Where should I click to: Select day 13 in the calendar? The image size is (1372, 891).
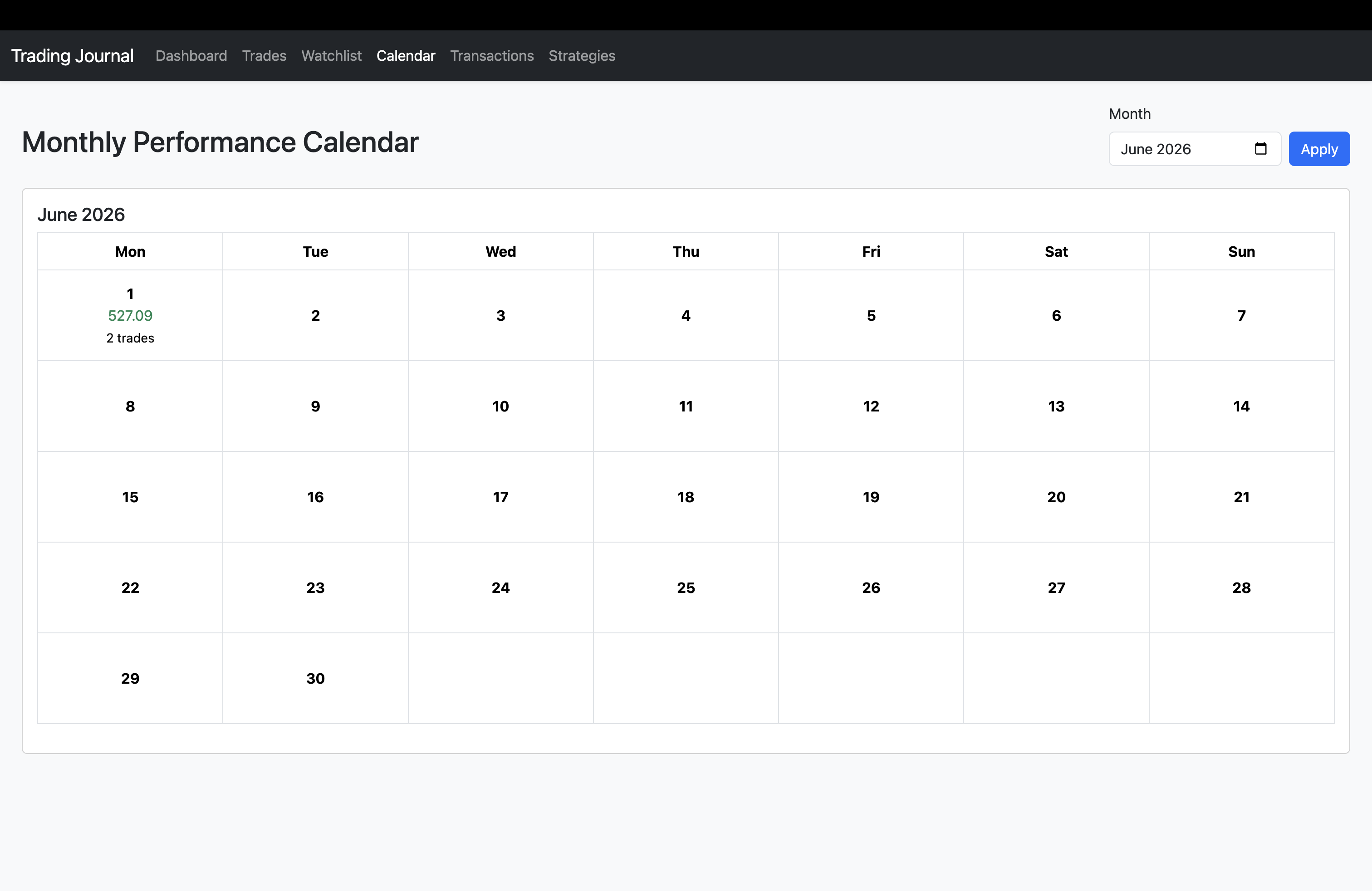[1056, 406]
